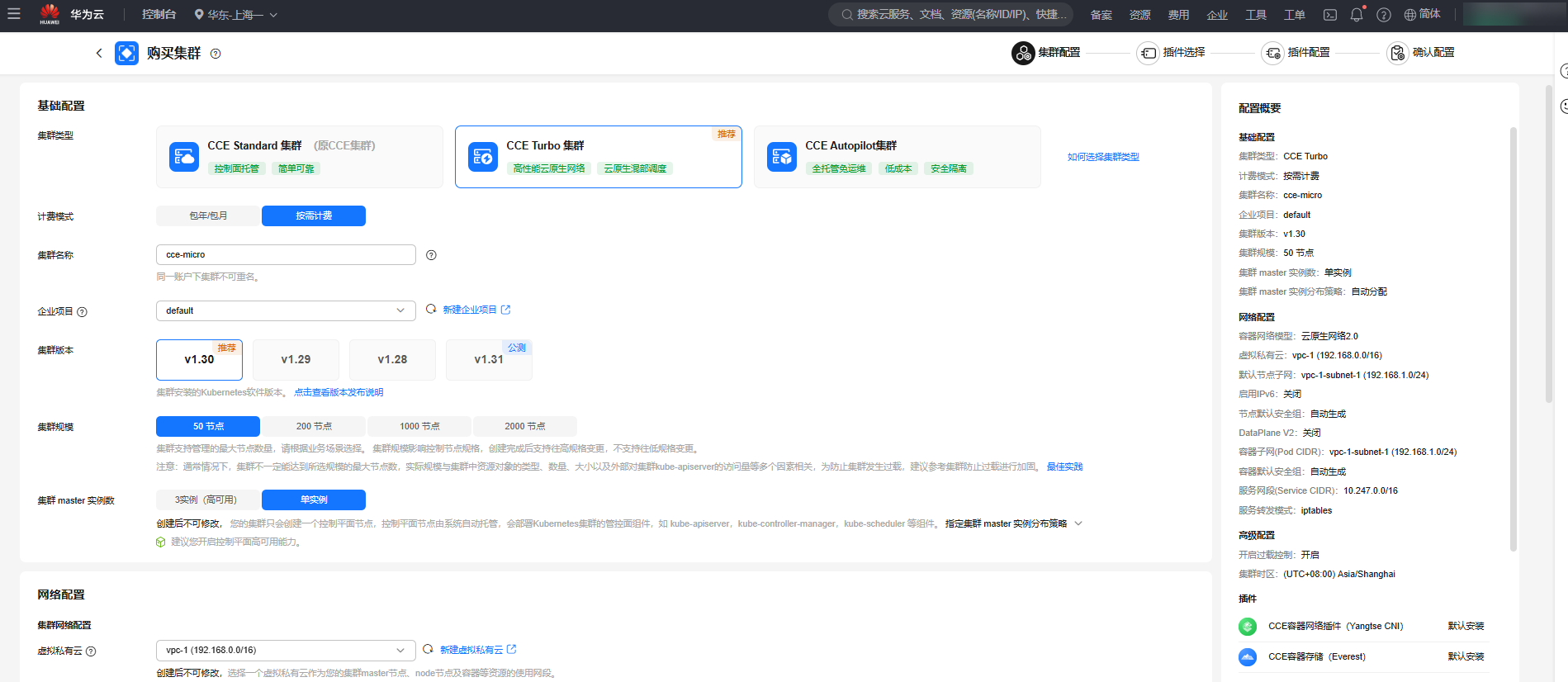Click the 新建企业项目 link
Viewport: 1568px width, 682px height.
(x=476, y=310)
